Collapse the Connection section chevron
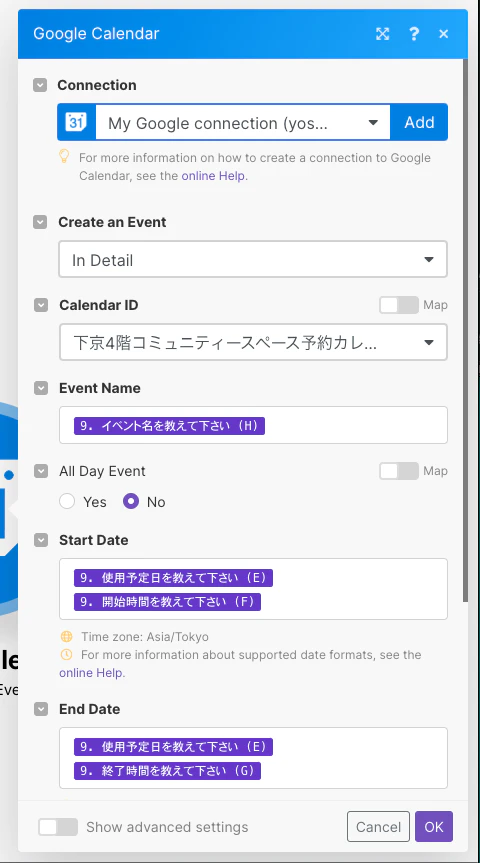Screen dimensions: 480x863 click(x=40, y=85)
